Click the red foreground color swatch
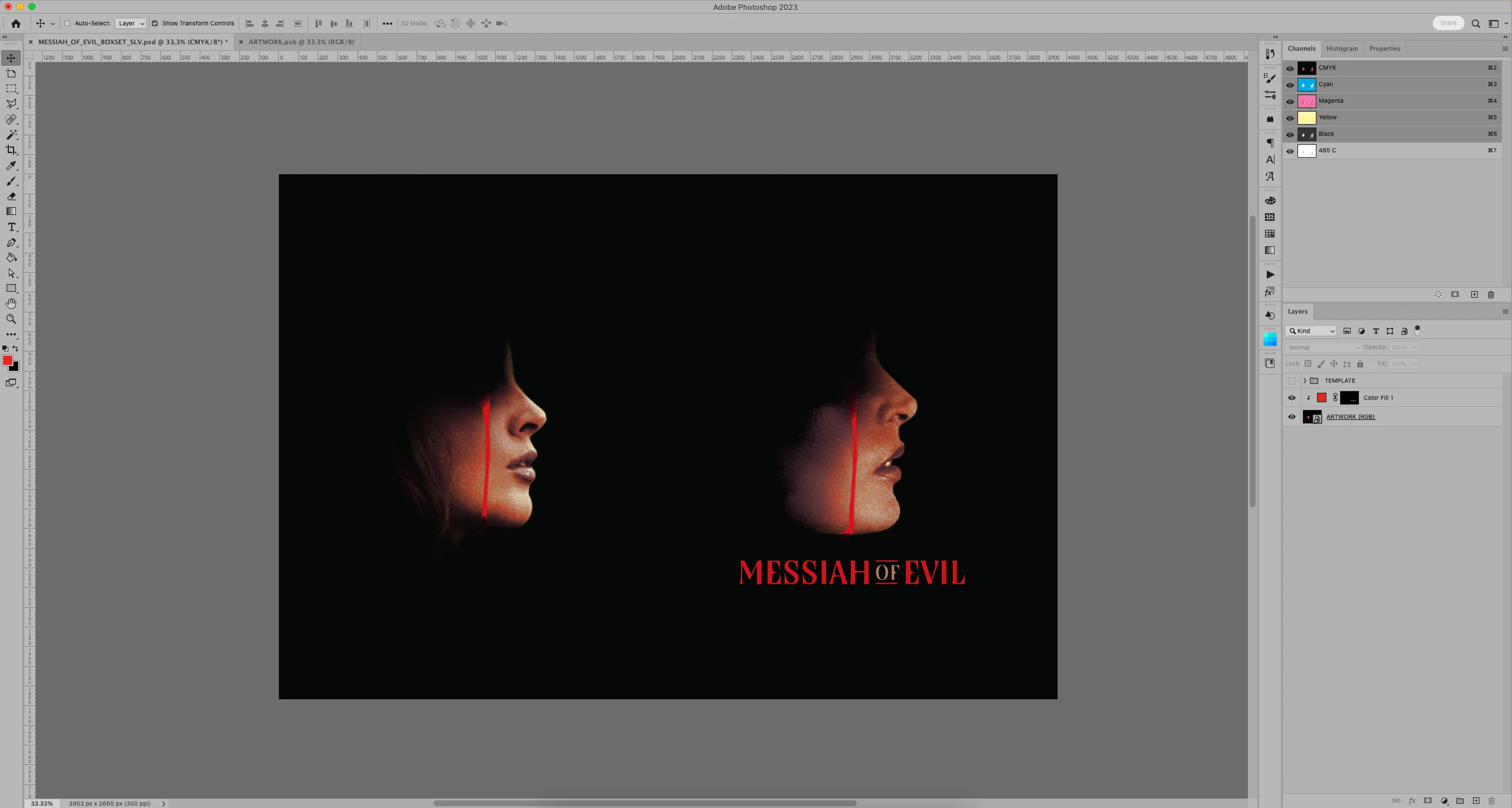Viewport: 1512px width, 808px height. point(8,360)
